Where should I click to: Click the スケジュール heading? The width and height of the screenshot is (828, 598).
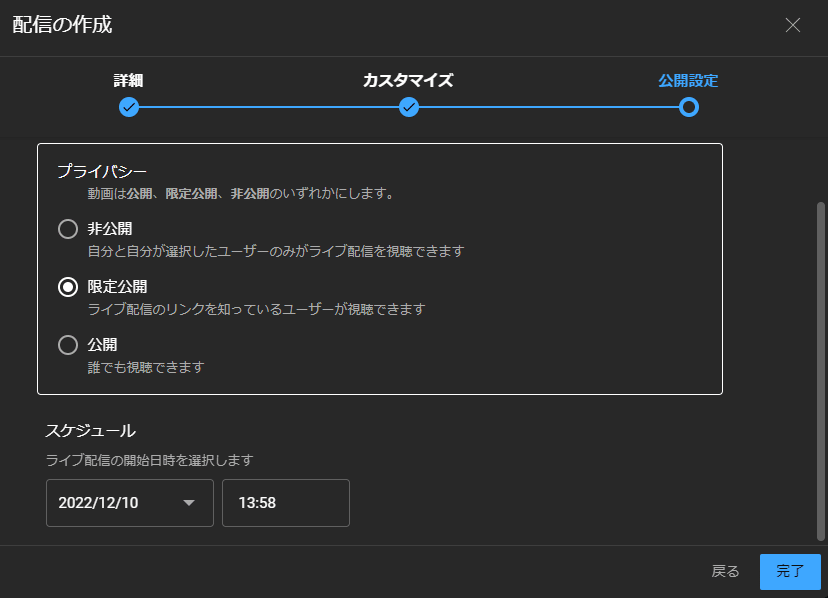pyautogui.click(x=90, y=431)
